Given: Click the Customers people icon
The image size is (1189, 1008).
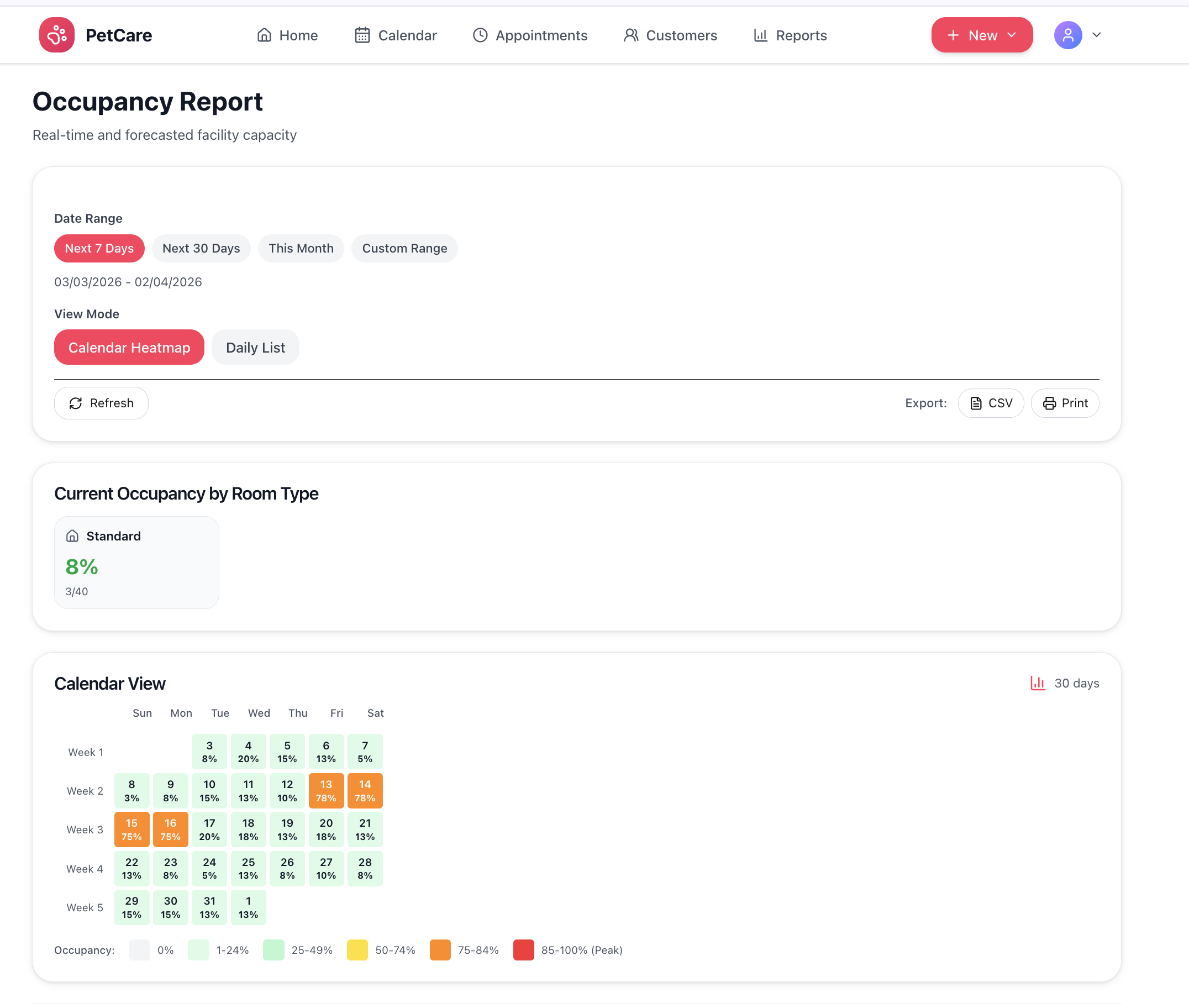Looking at the screenshot, I should point(631,35).
